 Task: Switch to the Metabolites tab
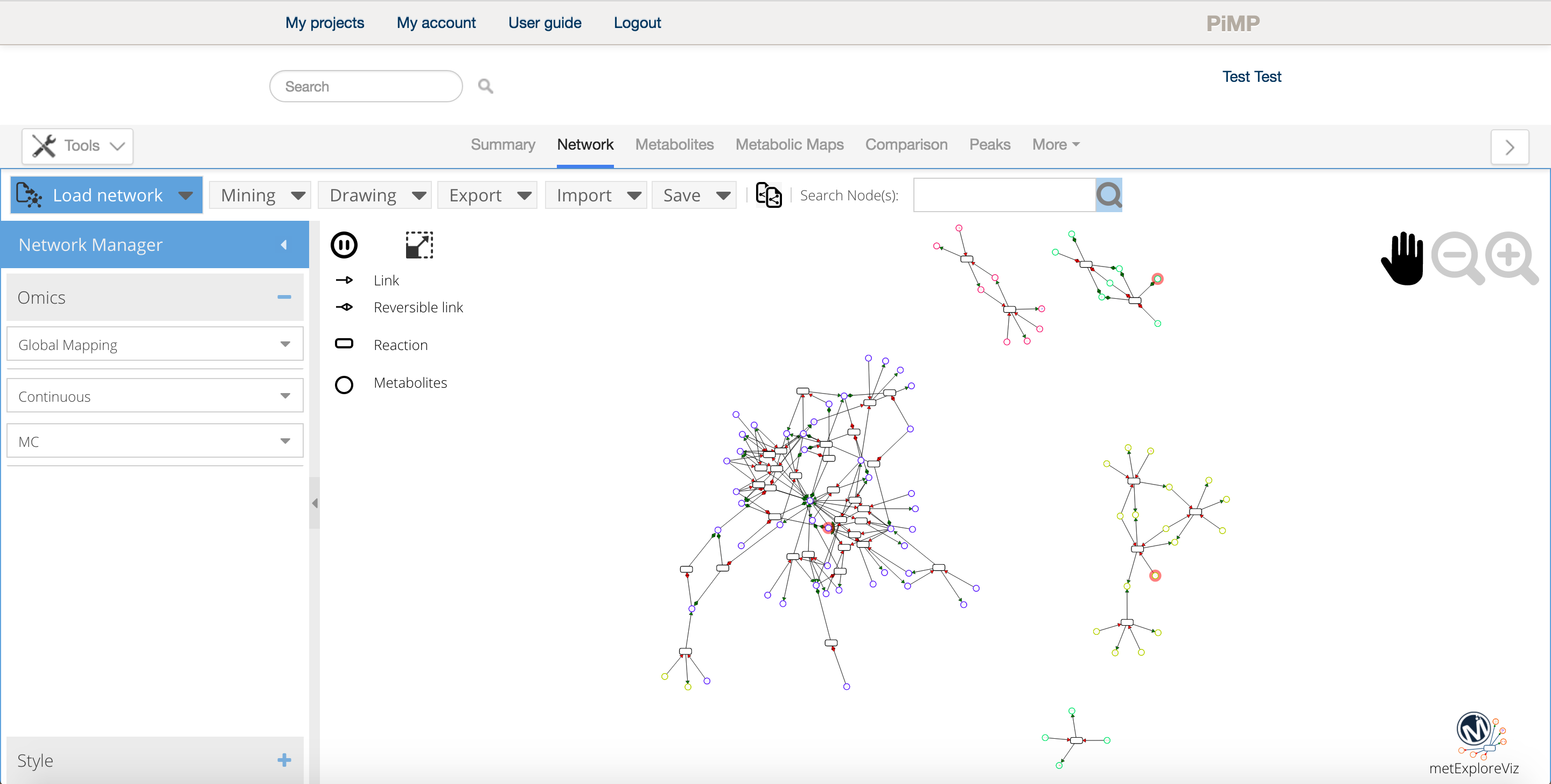674,144
